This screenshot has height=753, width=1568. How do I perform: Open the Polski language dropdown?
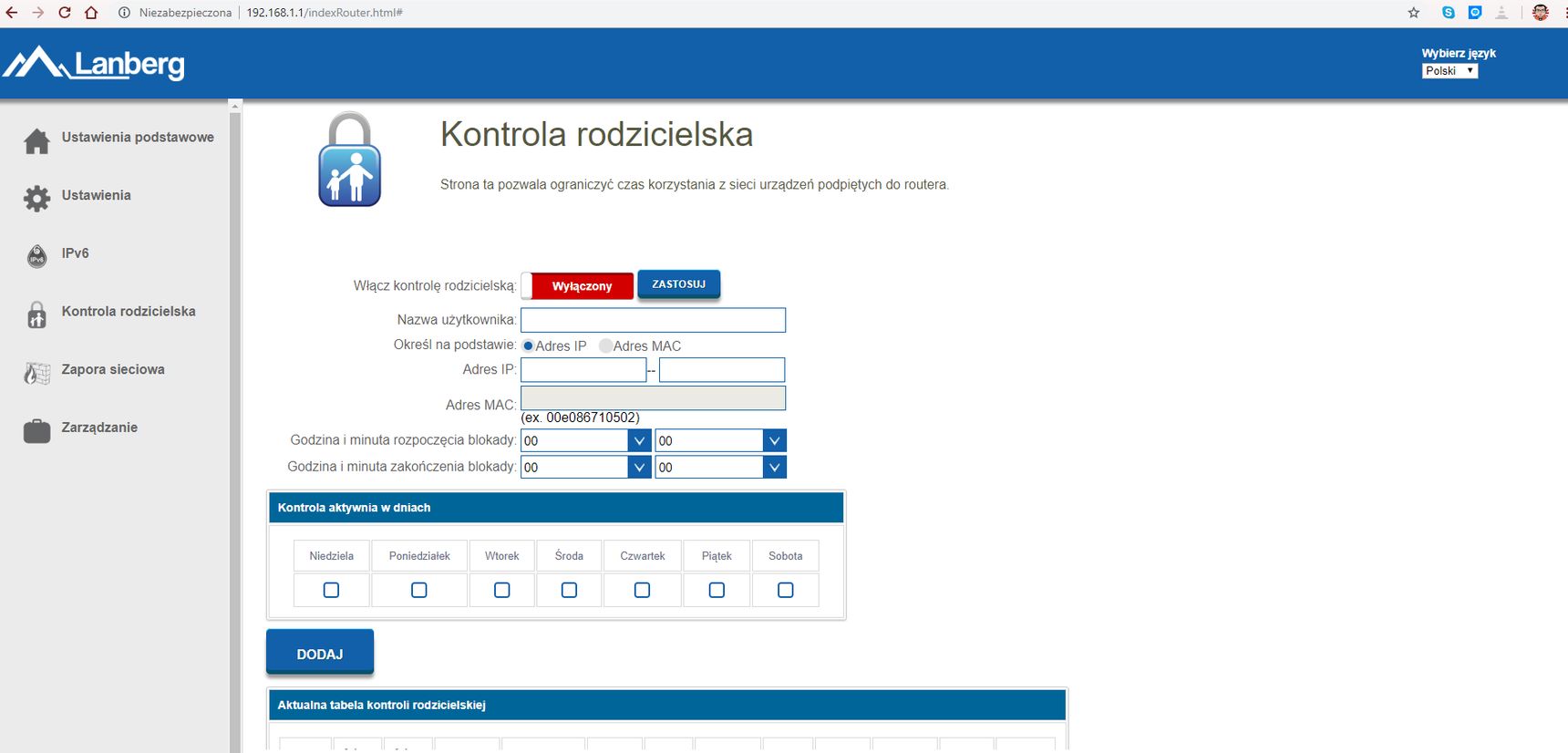1449,71
